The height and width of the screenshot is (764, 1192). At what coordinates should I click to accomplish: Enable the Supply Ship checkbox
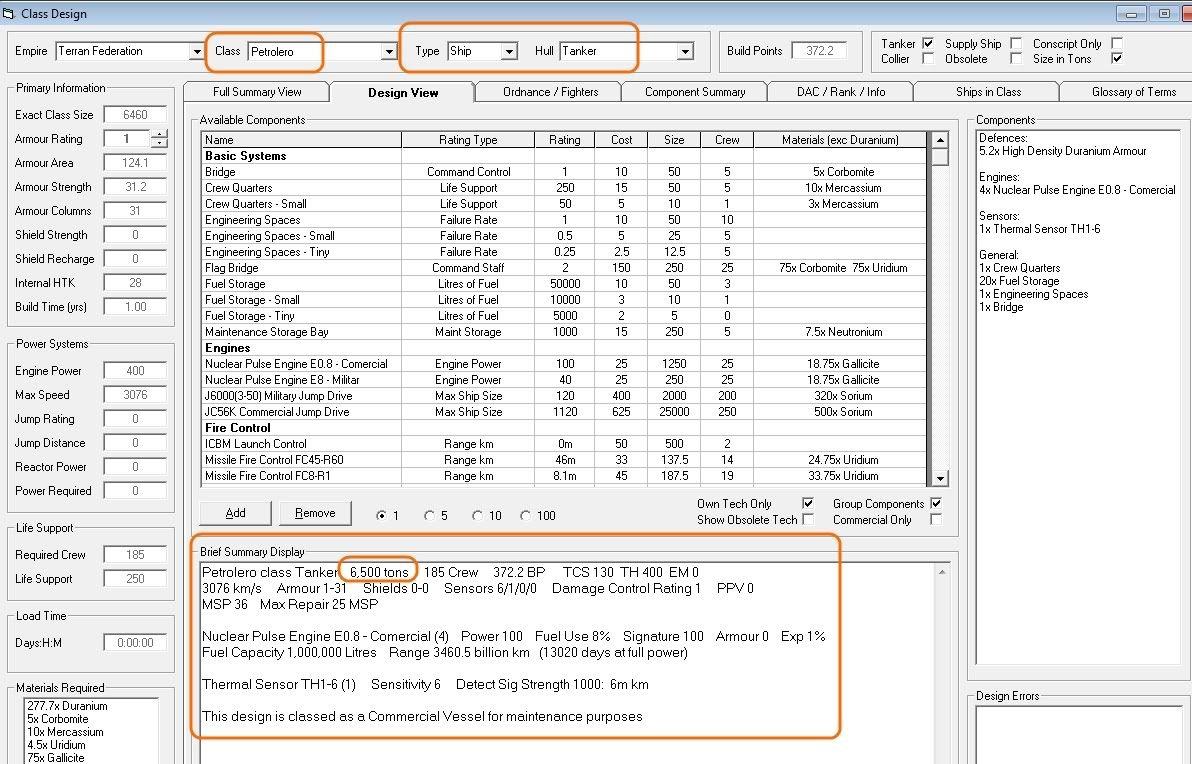pos(1016,43)
